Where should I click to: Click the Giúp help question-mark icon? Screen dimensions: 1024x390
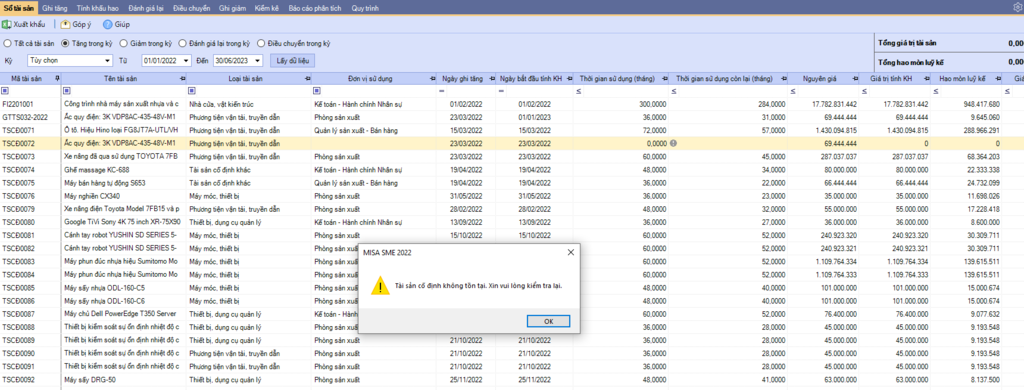click(107, 25)
